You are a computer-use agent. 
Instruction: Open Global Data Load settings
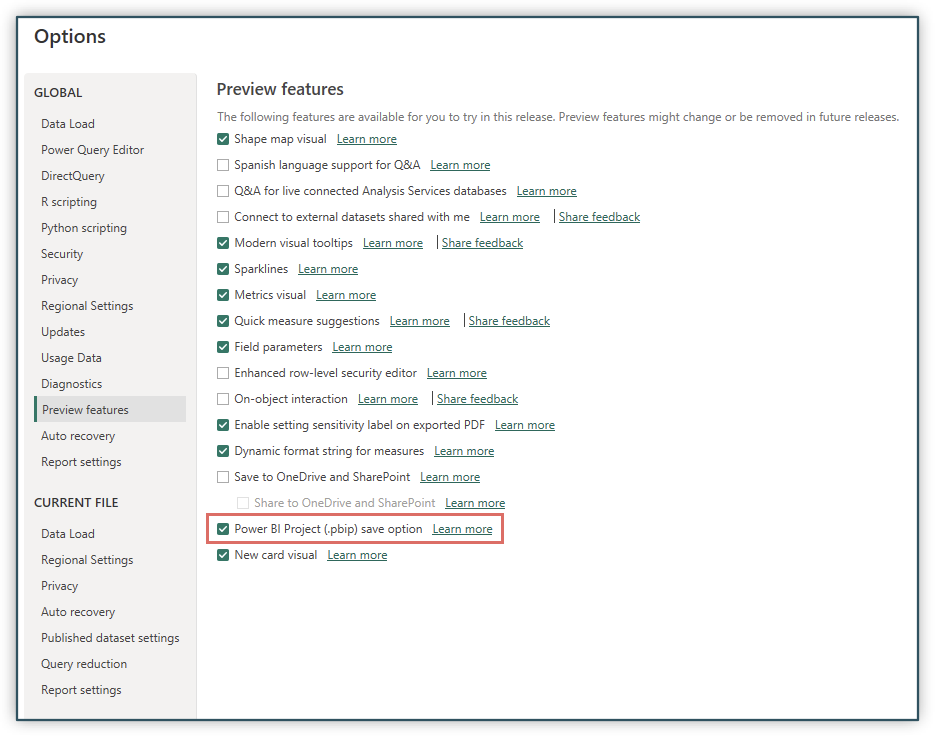(x=68, y=124)
